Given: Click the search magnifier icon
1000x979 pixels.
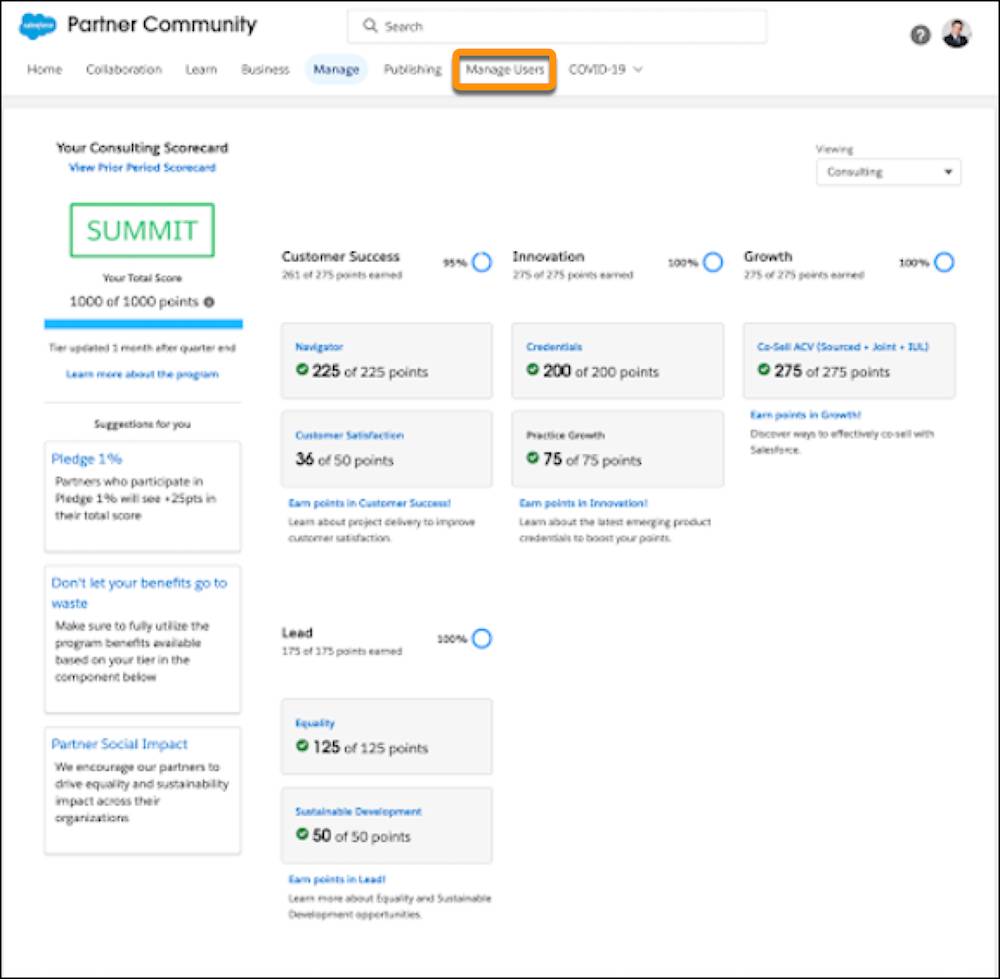Looking at the screenshot, I should tap(370, 26).
